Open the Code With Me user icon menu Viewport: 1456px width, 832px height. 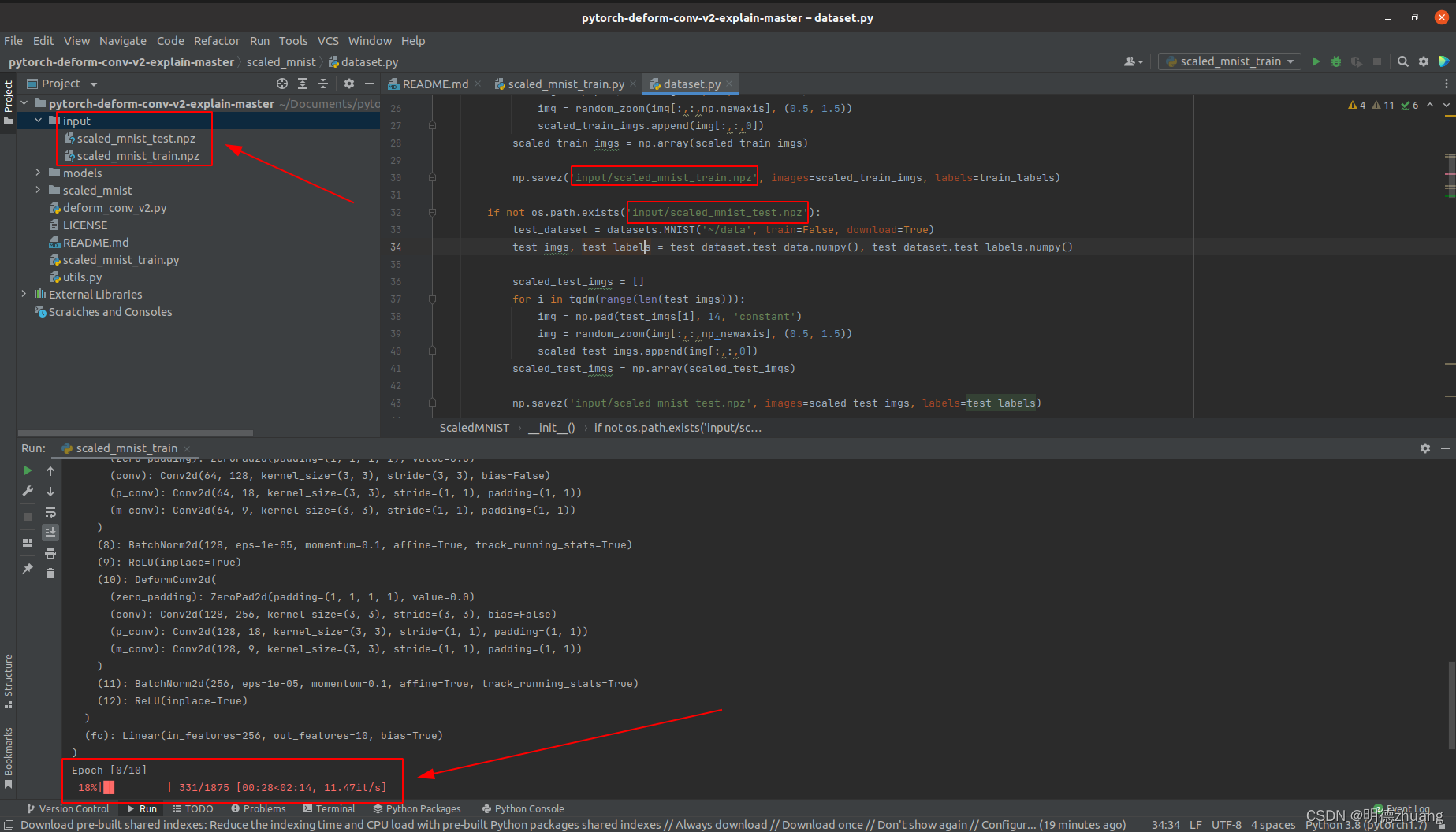[x=1133, y=61]
